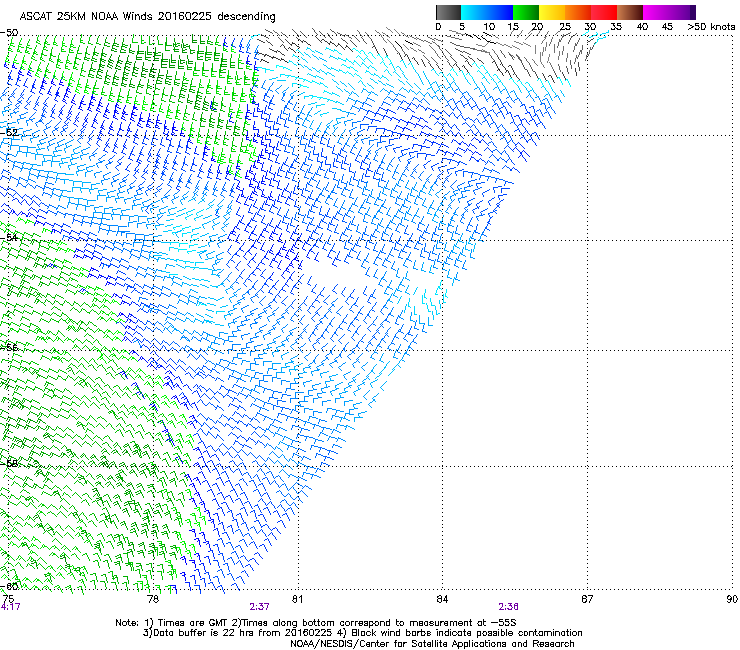The height and width of the screenshot is (650, 740).
Task: Click the '78' longitude axis label
Action: point(153,599)
